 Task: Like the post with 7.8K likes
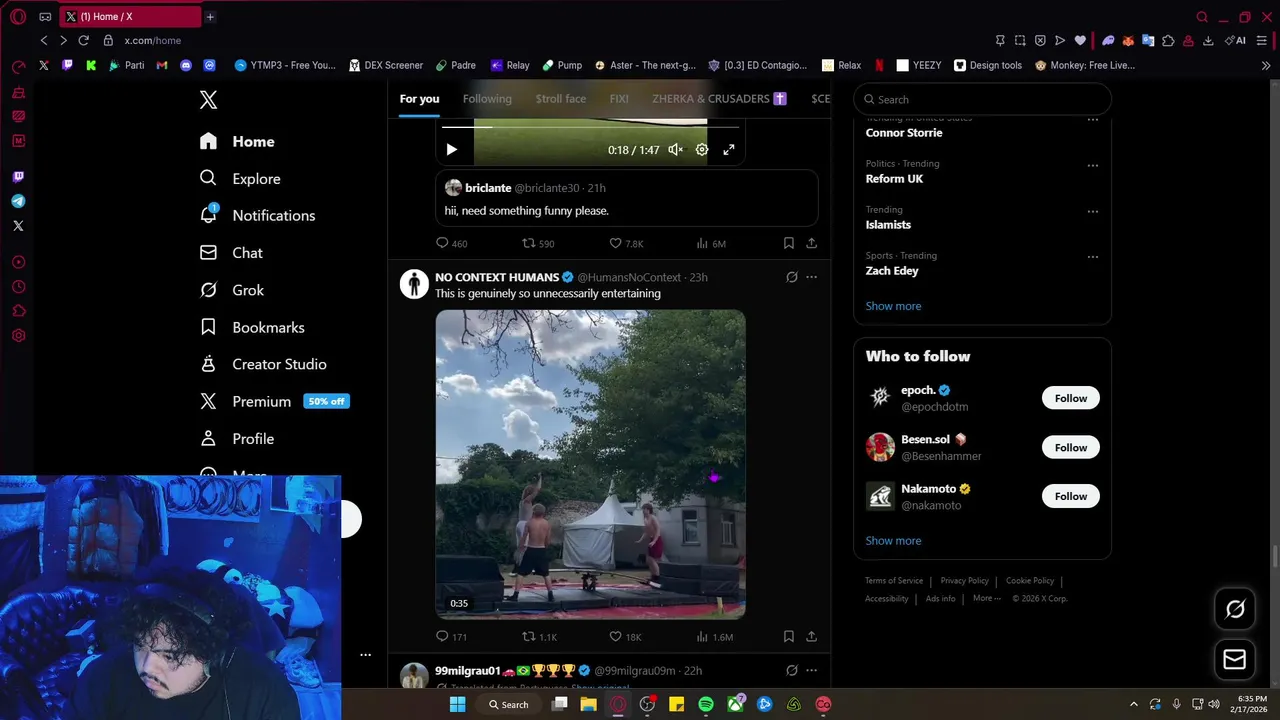tap(626, 243)
